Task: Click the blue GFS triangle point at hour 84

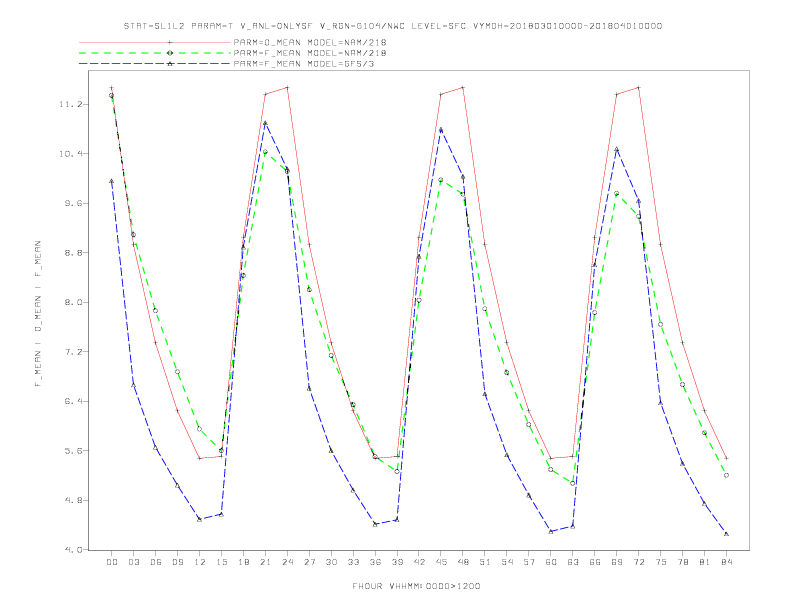Action: pyautogui.click(x=726, y=534)
